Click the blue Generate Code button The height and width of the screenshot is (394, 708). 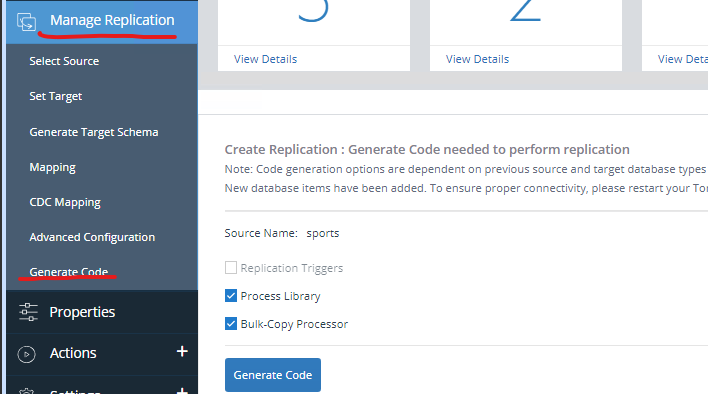pyautogui.click(x=273, y=375)
